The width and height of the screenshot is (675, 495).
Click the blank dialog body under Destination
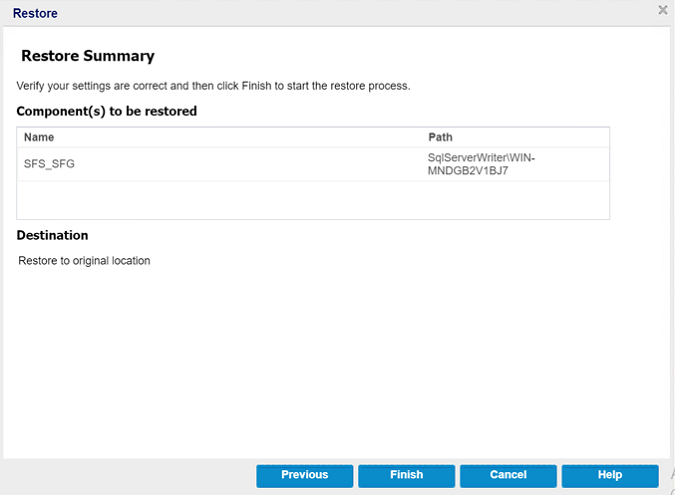click(330, 360)
